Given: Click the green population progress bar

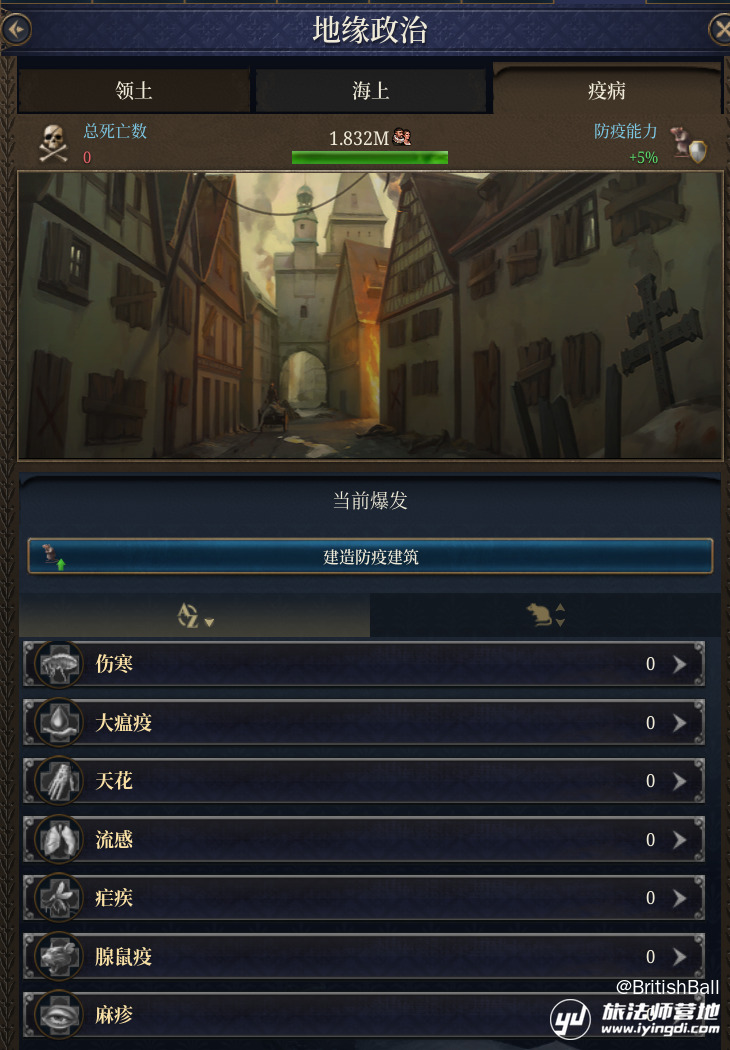Looking at the screenshot, I should 370,158.
